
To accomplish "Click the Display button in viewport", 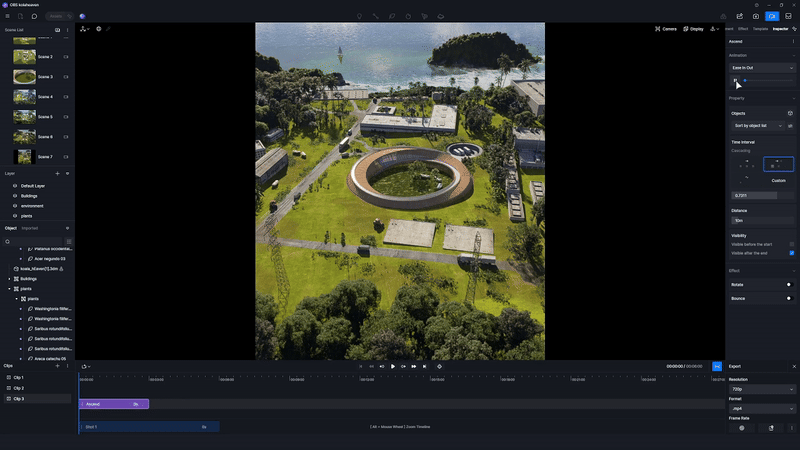I will pyautogui.click(x=693, y=29).
